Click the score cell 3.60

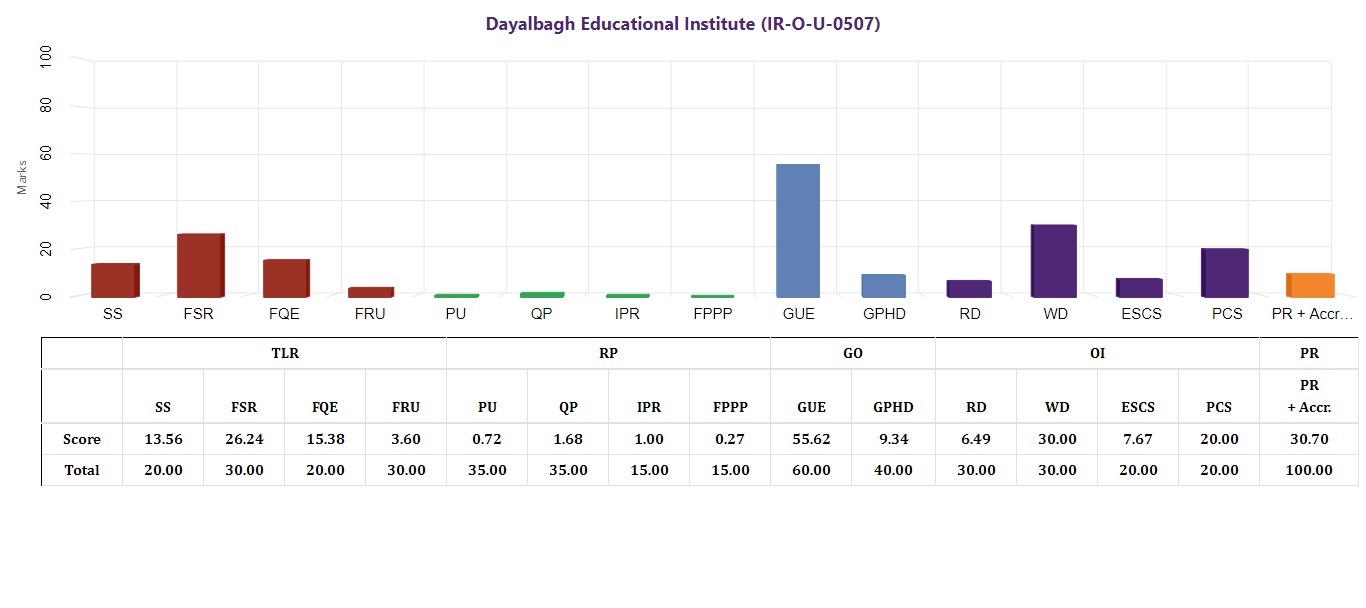click(x=406, y=439)
